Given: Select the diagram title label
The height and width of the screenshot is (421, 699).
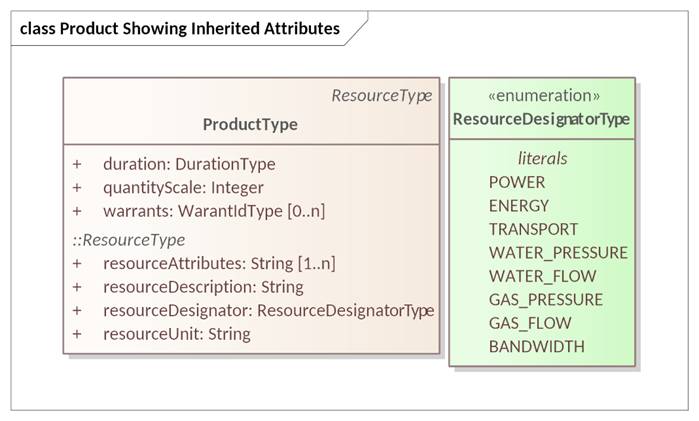Looking at the screenshot, I should pos(180,28).
